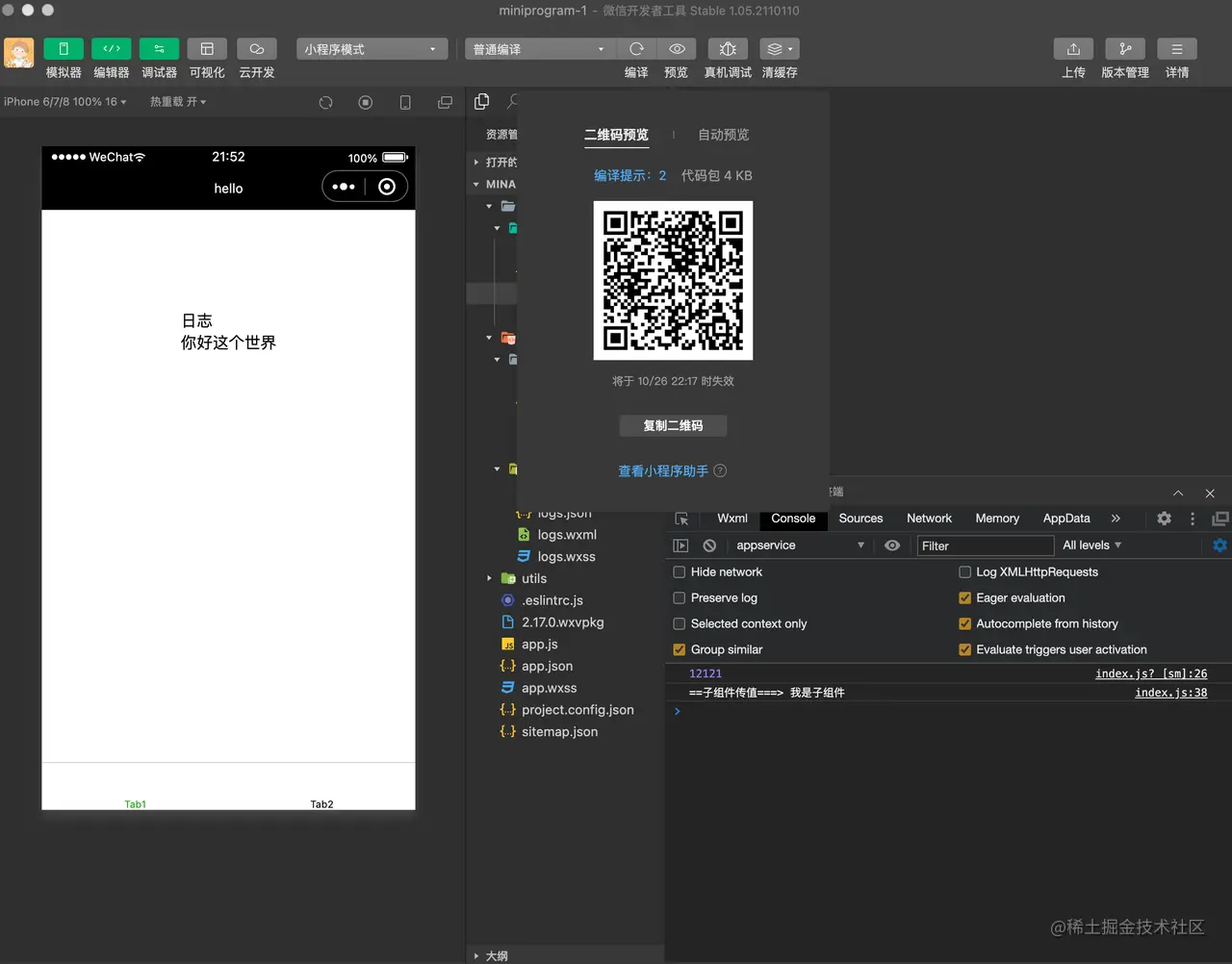Image resolution: width=1232 pixels, height=964 pixels.
Task: Open the index.js? [sm]:26 source link
Action: [1151, 673]
